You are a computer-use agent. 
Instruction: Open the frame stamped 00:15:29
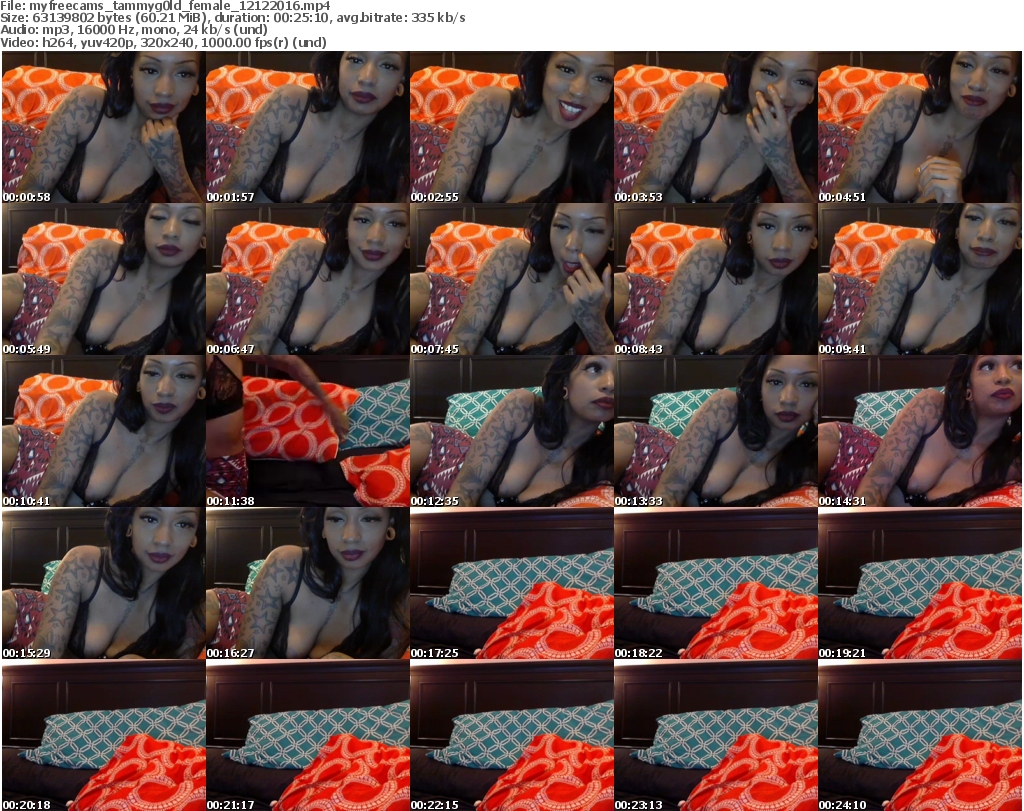104,583
